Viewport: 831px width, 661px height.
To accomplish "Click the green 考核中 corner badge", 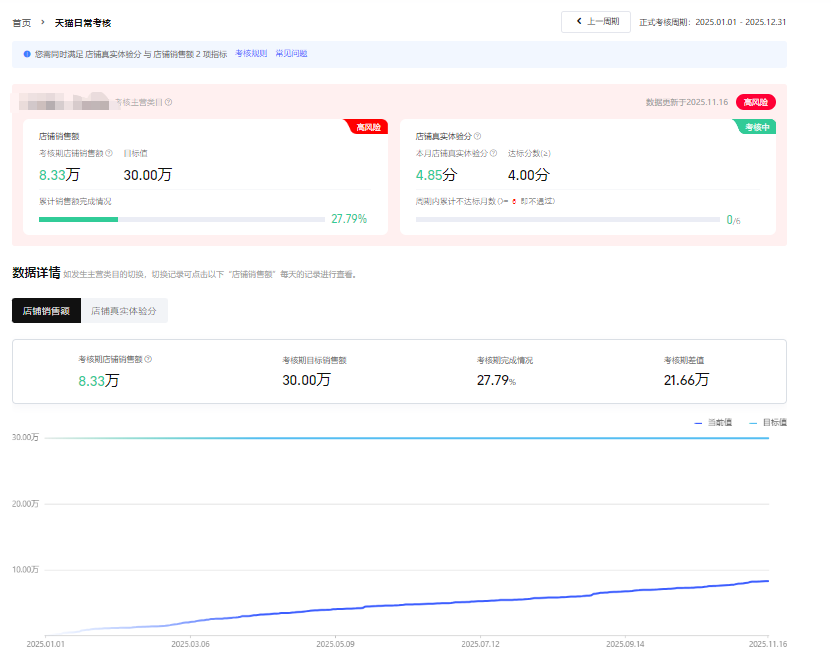I will (757, 127).
